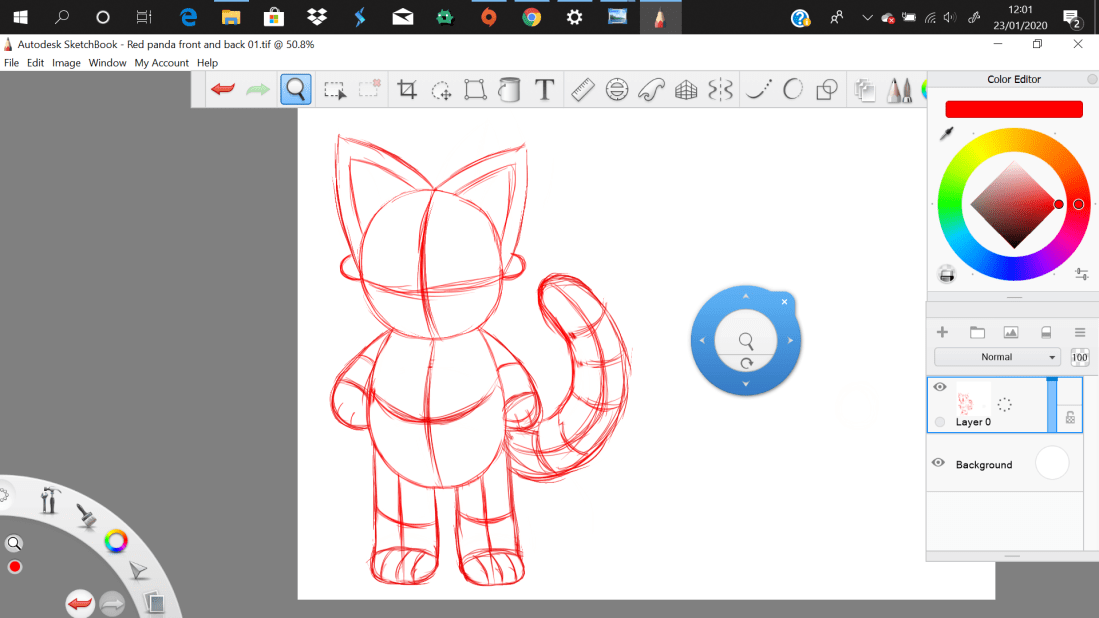1099x618 pixels.
Task: Click the Undo arrow in the toolbar
Action: coord(222,90)
